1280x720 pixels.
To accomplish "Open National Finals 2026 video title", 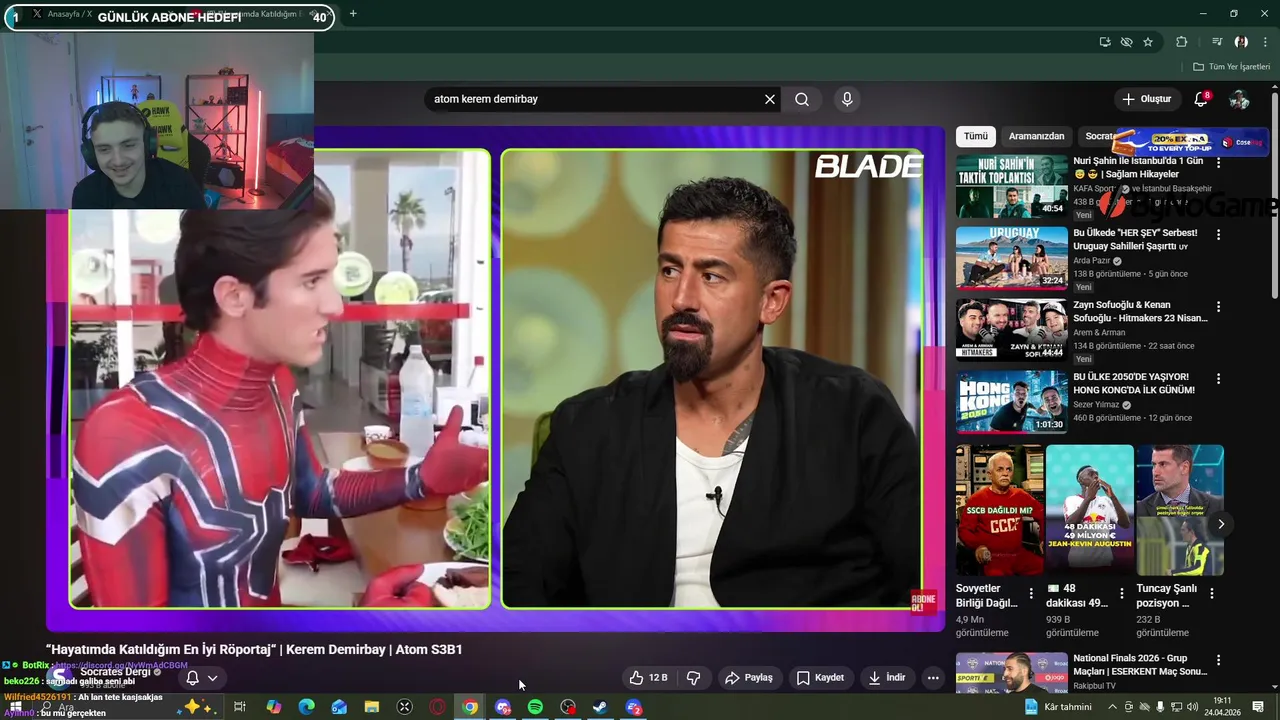I will 1140,665.
